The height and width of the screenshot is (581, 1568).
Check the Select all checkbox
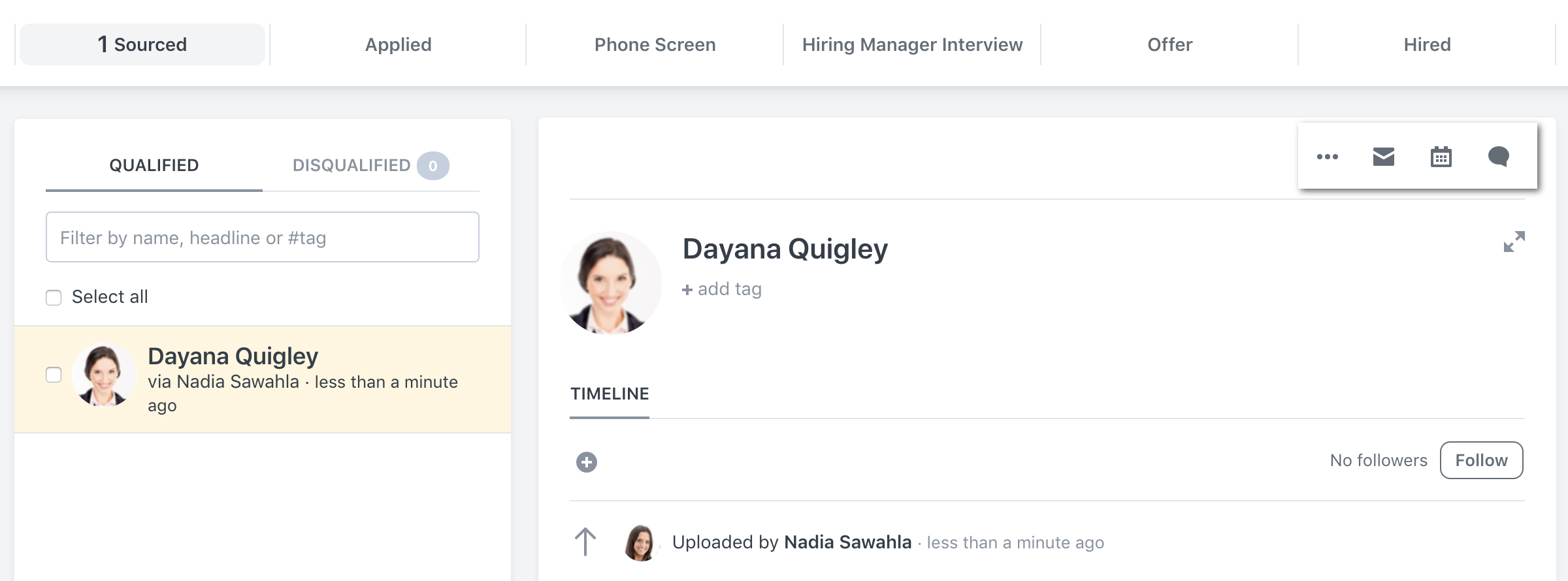click(54, 298)
